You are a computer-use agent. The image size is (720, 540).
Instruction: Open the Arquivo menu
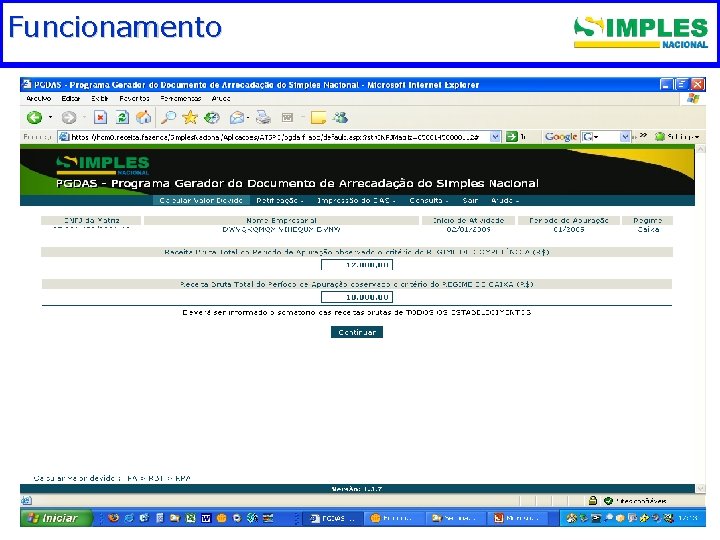[39, 98]
